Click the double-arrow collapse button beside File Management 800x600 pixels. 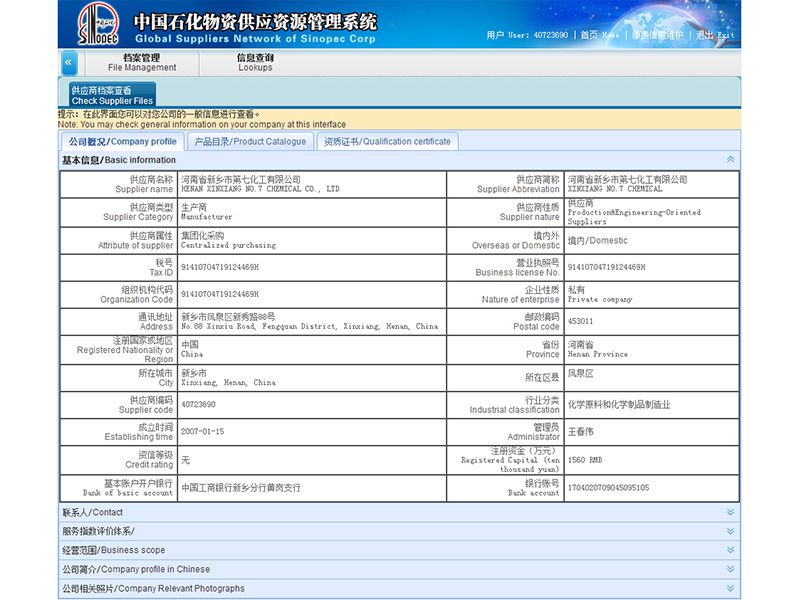[x=68, y=63]
